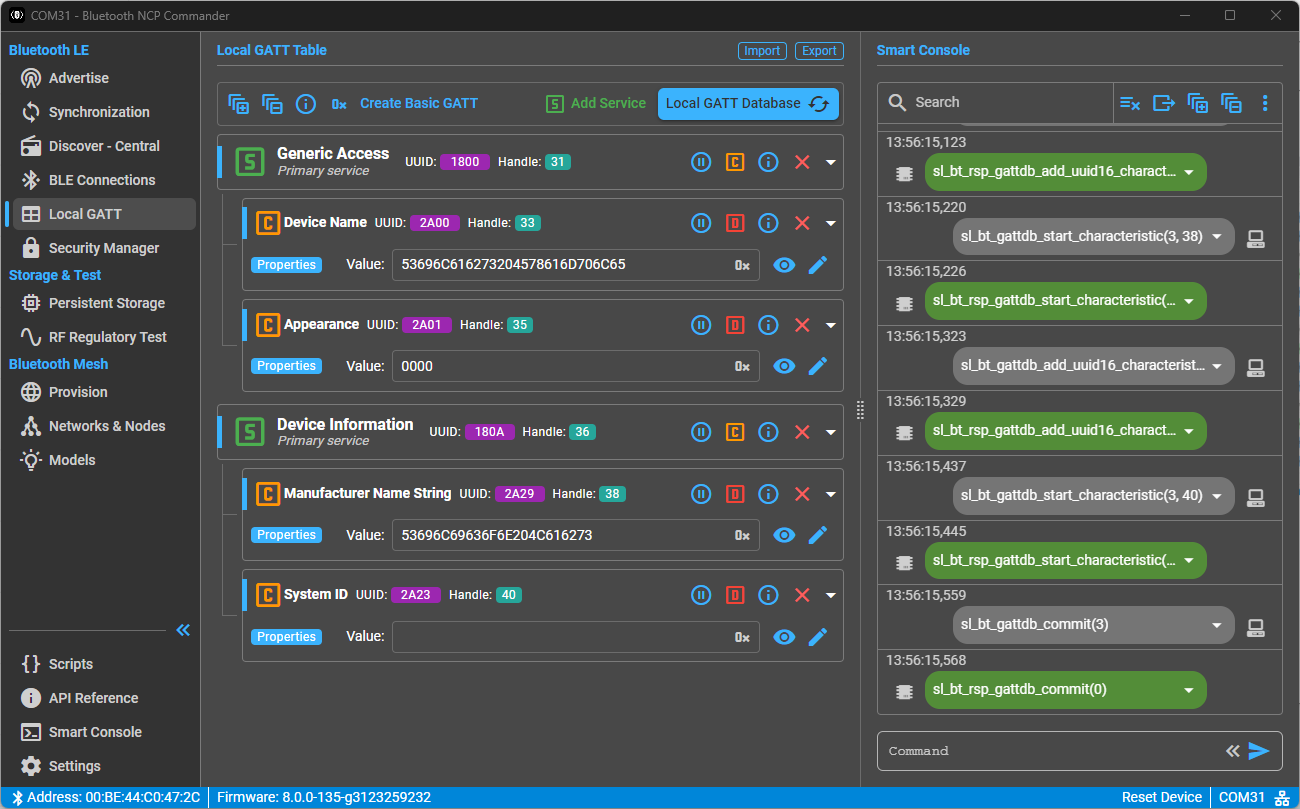Send the console command
This screenshot has width=1300, height=809.
pos(1259,751)
